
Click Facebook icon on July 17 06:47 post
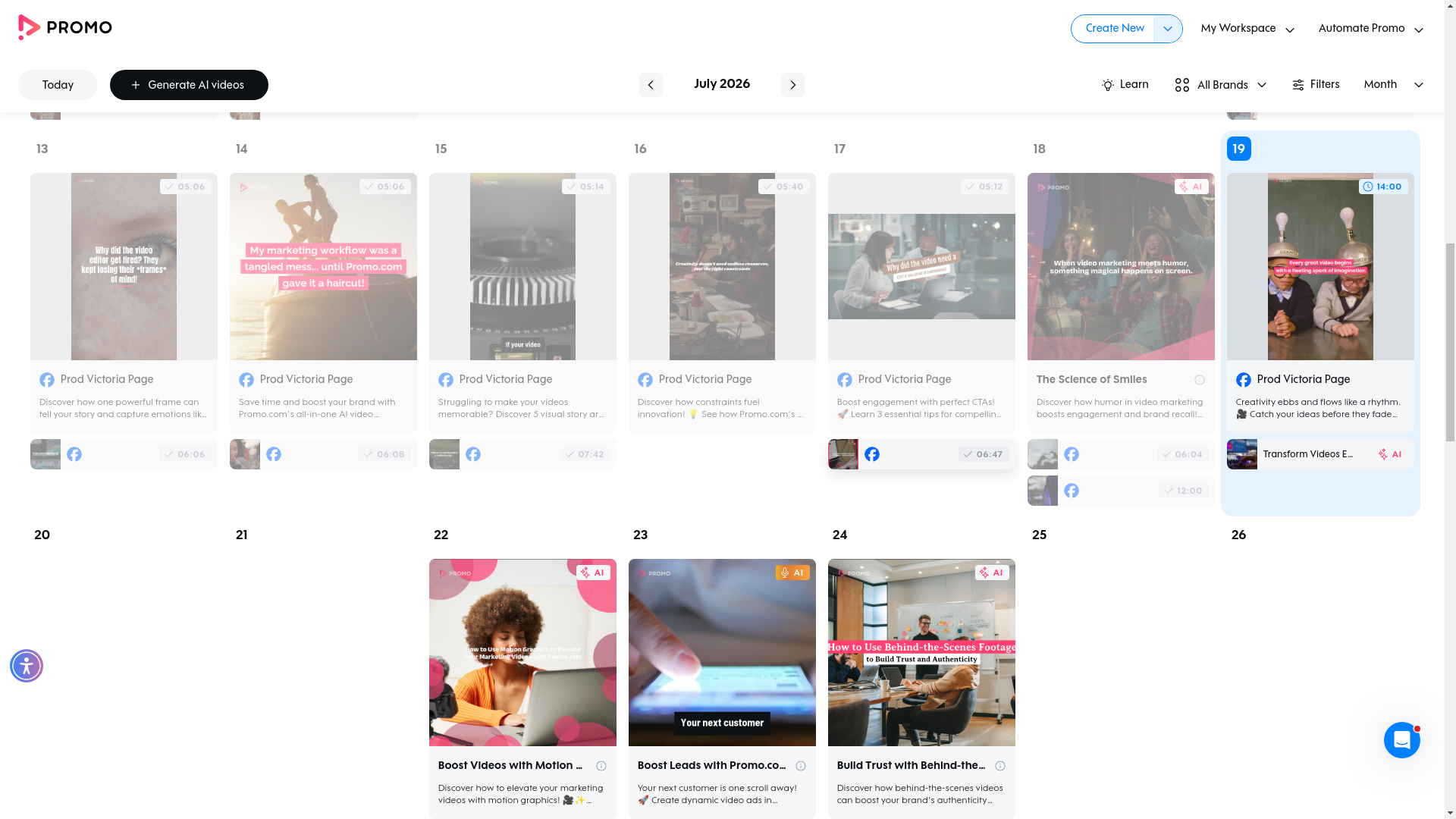coord(872,454)
